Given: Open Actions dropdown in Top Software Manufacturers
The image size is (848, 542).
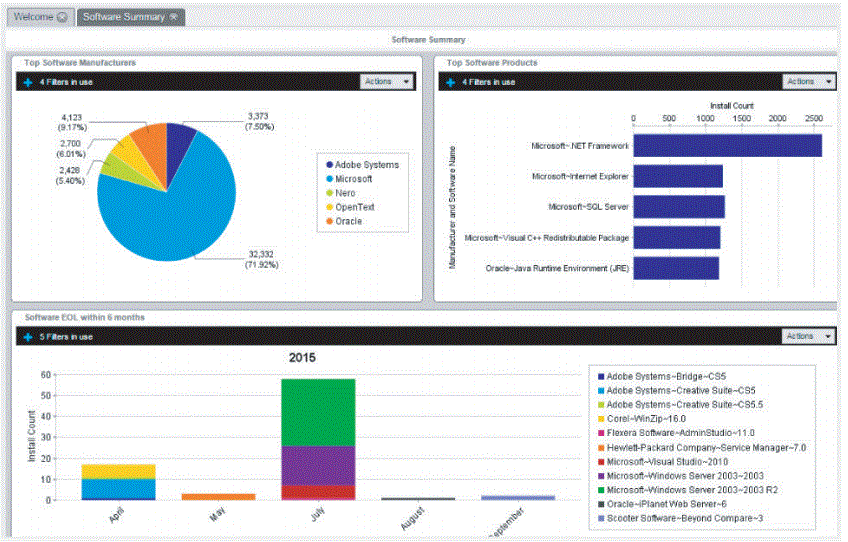Looking at the screenshot, I should click(387, 82).
